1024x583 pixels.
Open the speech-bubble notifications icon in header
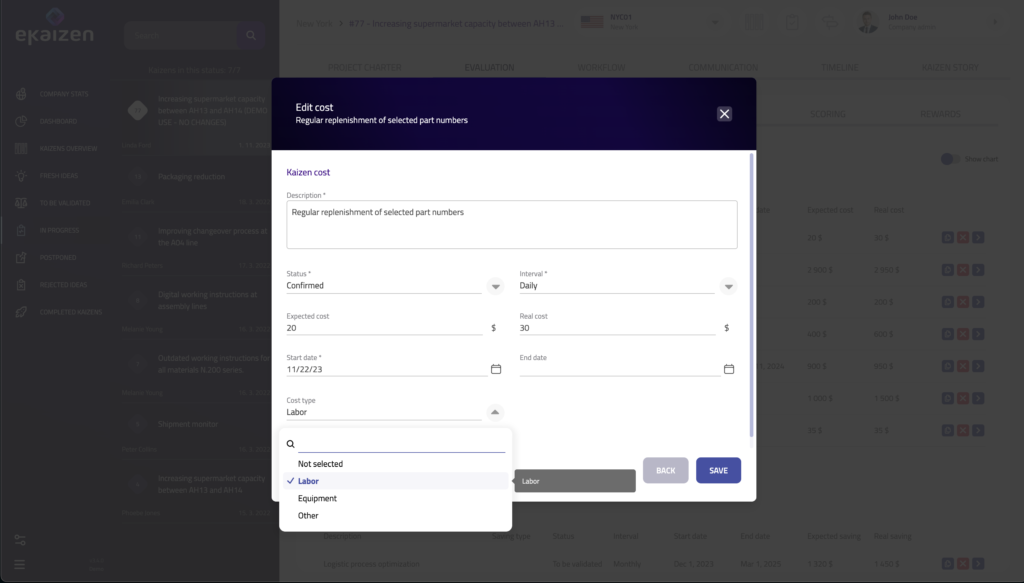point(830,22)
